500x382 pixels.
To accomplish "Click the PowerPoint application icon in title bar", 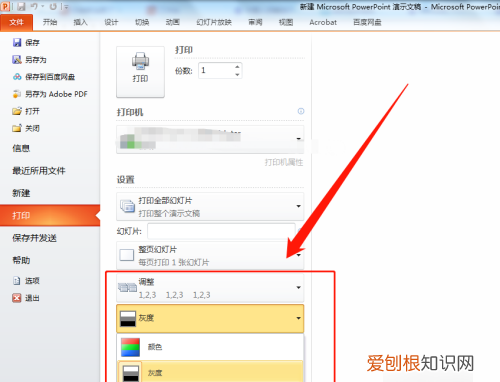I will (x=5, y=6).
